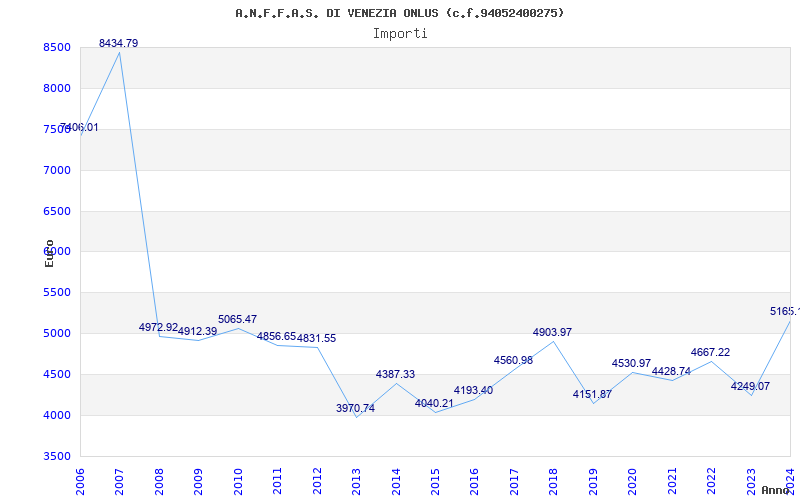Select the 2007 x-axis year label
800x500 pixels.
pos(119,482)
